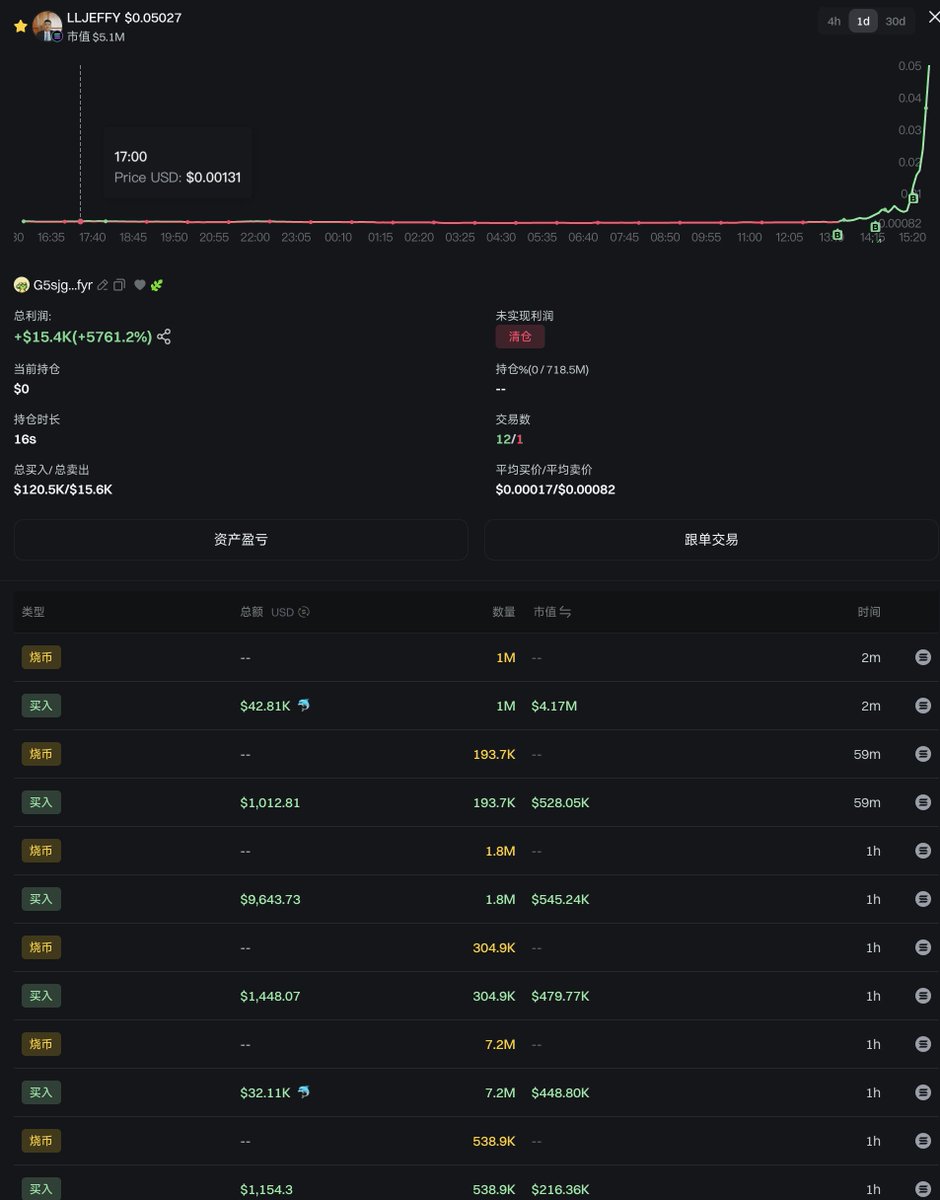The height and width of the screenshot is (1200, 940).
Task: Click the 清仓 label under 未实现利润
Action: click(x=519, y=337)
